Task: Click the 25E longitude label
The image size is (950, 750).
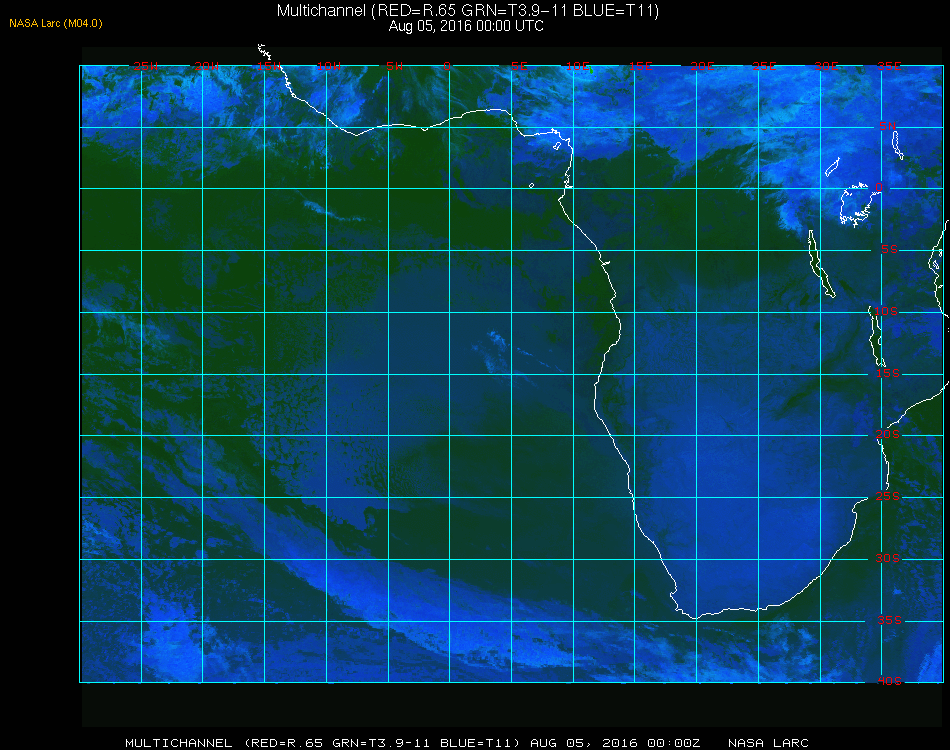Action: point(764,66)
